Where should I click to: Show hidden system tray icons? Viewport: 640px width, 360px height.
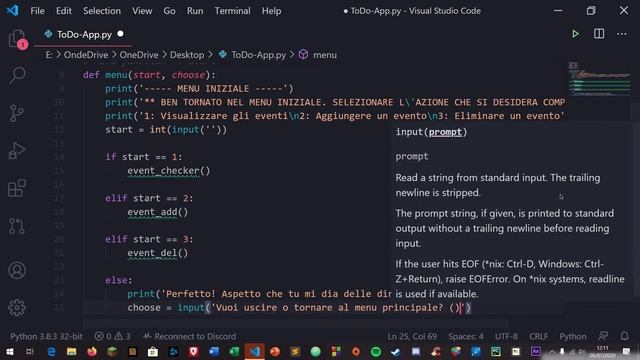[x=552, y=351]
